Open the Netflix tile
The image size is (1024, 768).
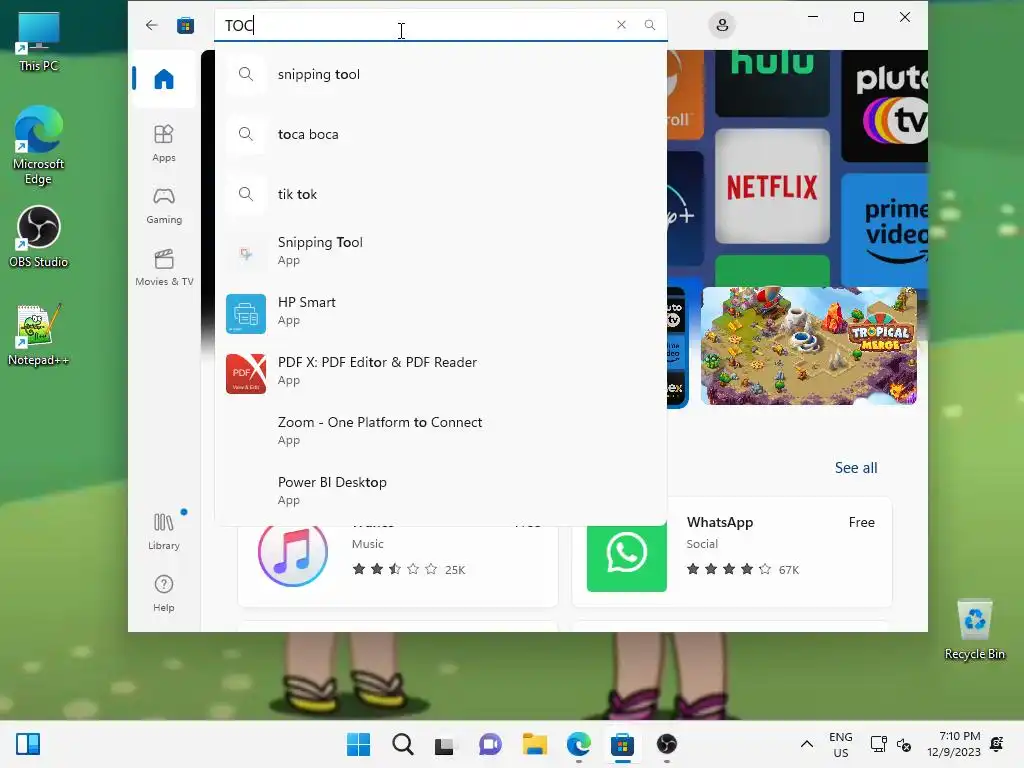point(772,186)
